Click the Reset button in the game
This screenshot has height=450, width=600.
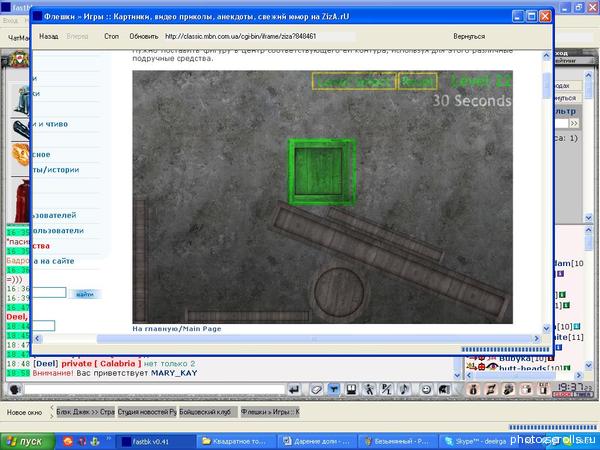(x=417, y=81)
